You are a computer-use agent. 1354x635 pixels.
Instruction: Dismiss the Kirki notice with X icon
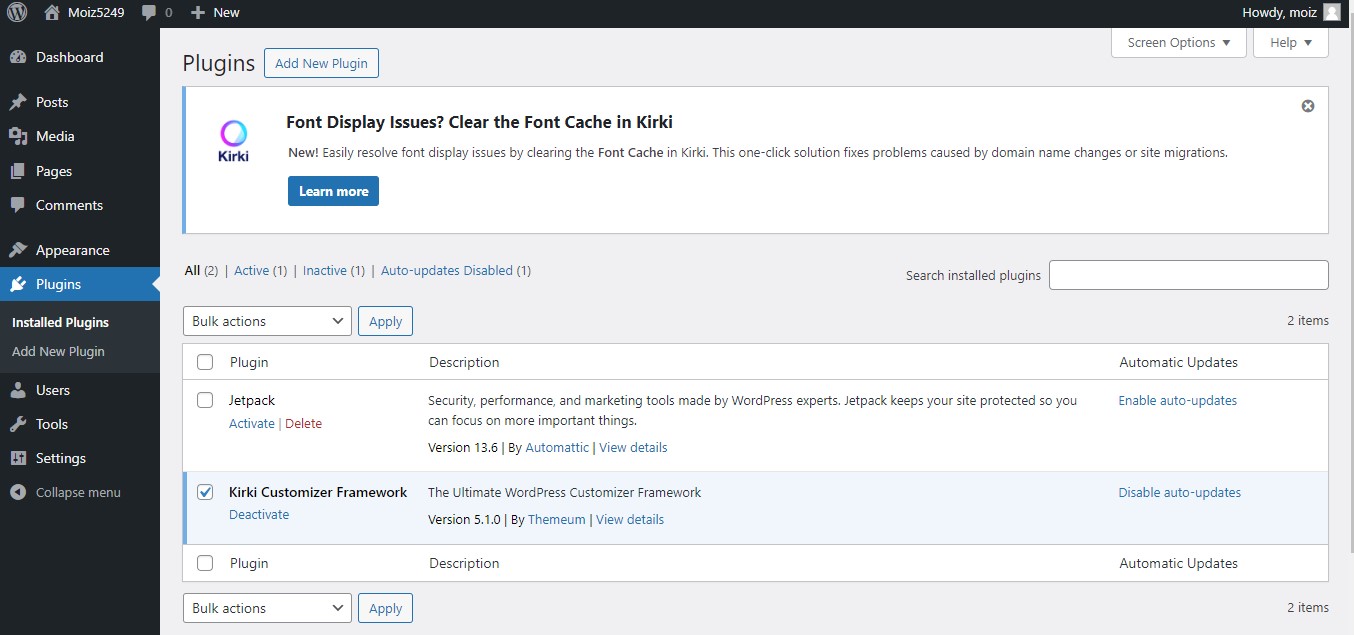(x=1307, y=106)
